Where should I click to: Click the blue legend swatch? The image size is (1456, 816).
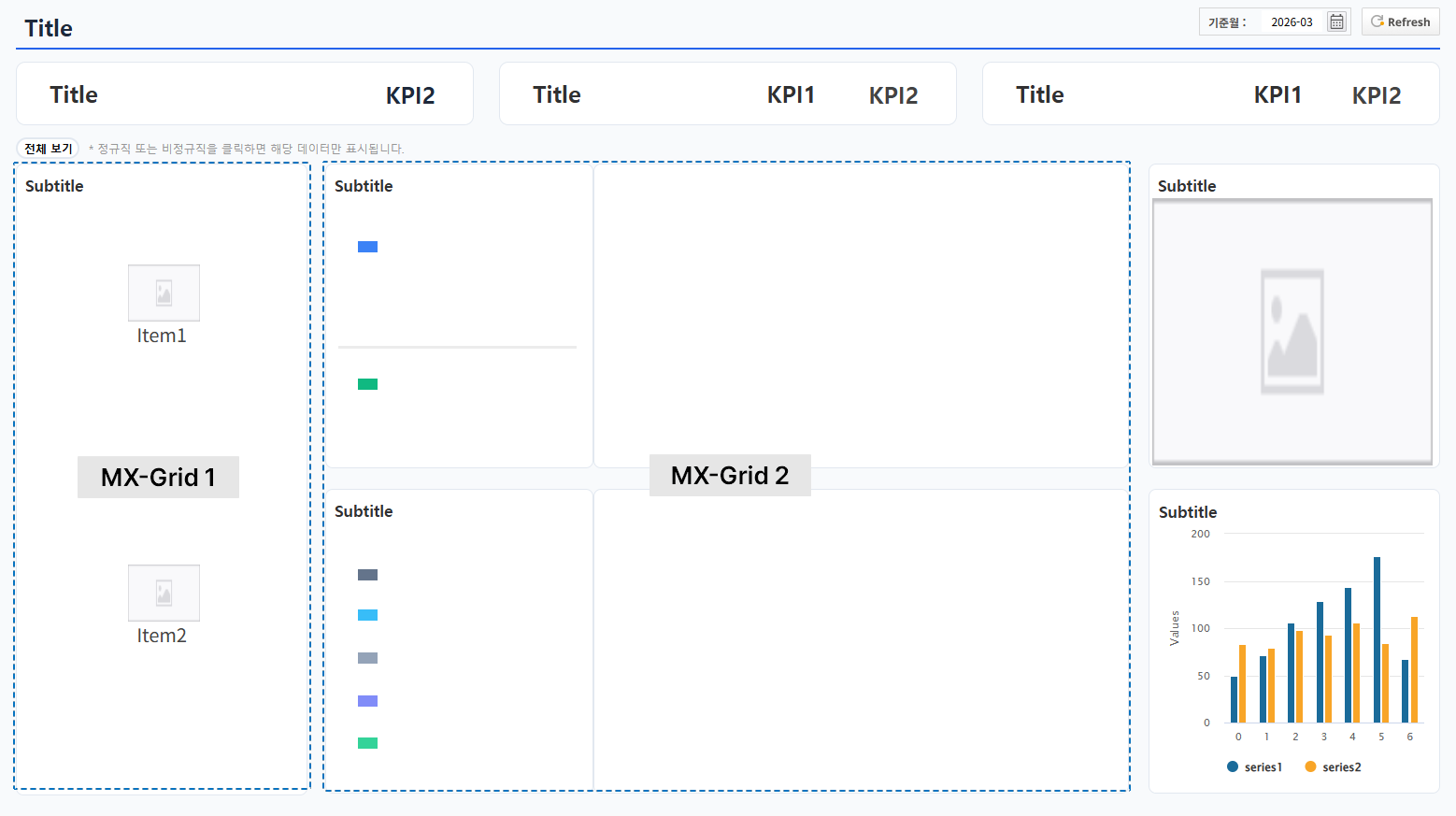pyautogui.click(x=367, y=247)
